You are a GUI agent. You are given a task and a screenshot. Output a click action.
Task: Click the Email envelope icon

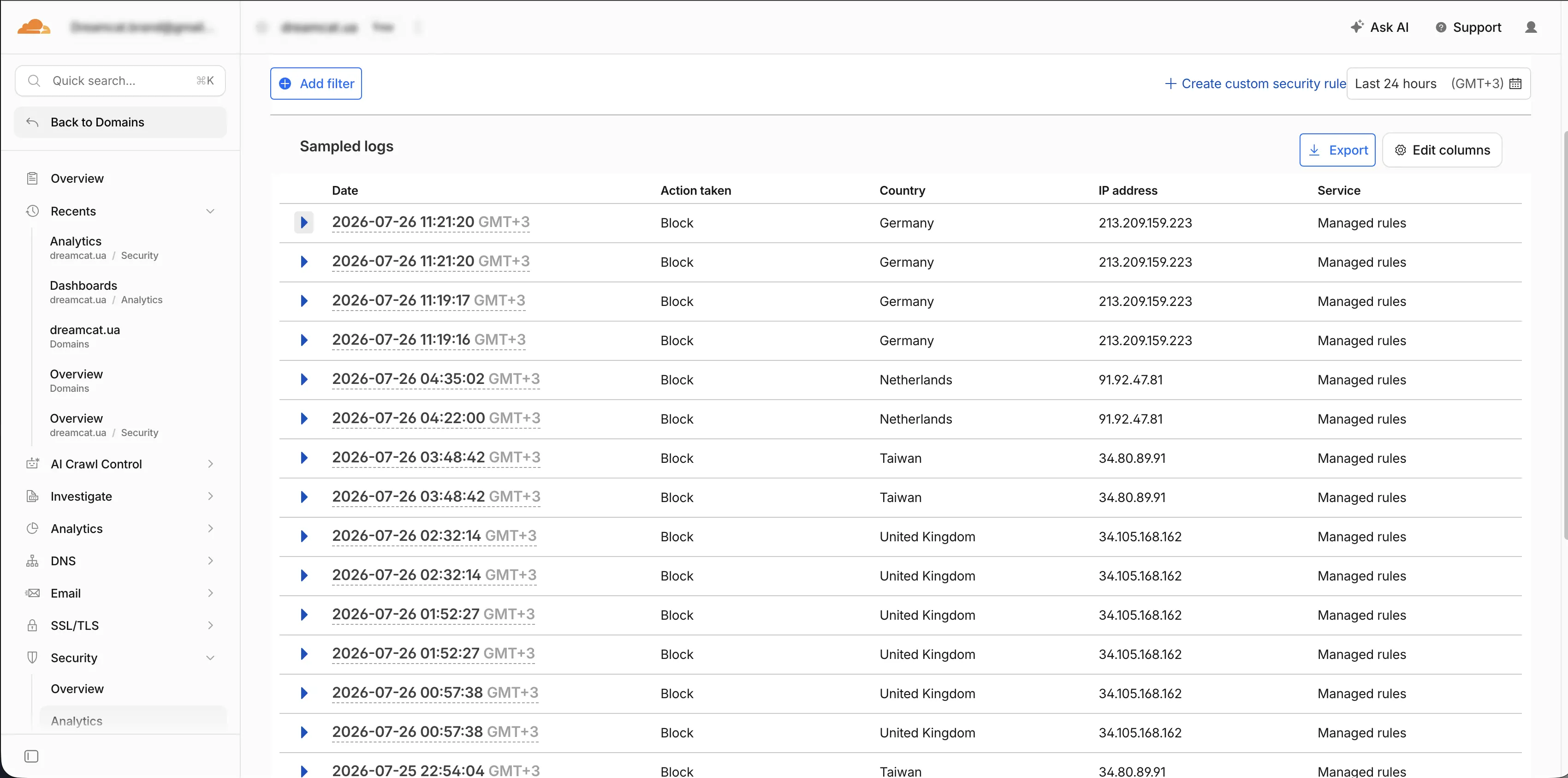point(32,593)
